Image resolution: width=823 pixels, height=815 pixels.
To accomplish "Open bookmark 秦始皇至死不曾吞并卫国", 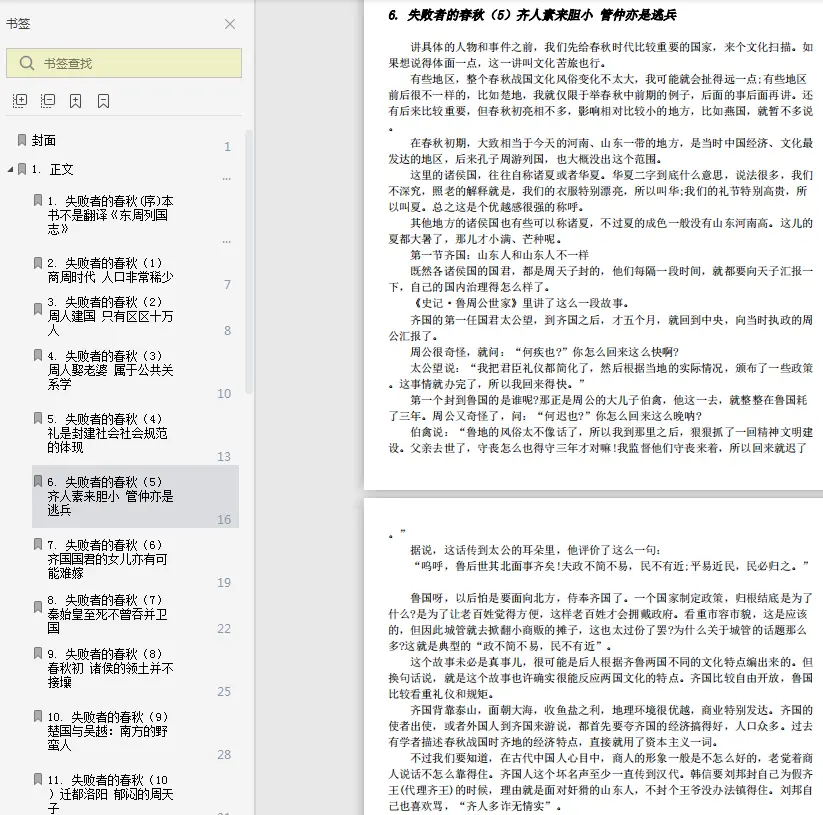I will tap(108, 614).
